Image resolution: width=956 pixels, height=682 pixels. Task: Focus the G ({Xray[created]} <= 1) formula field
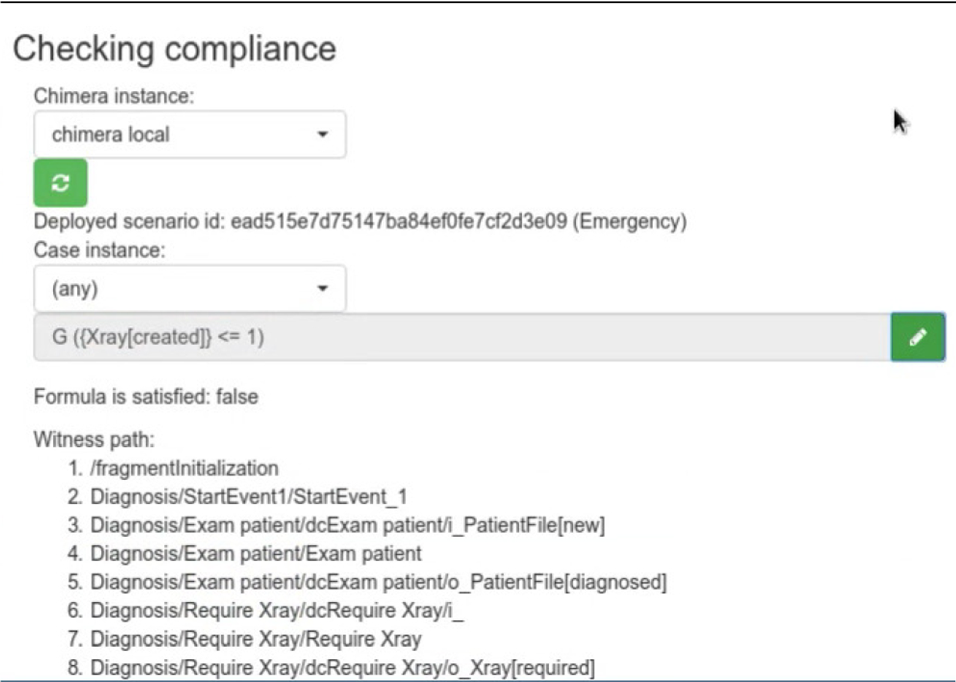pos(460,338)
